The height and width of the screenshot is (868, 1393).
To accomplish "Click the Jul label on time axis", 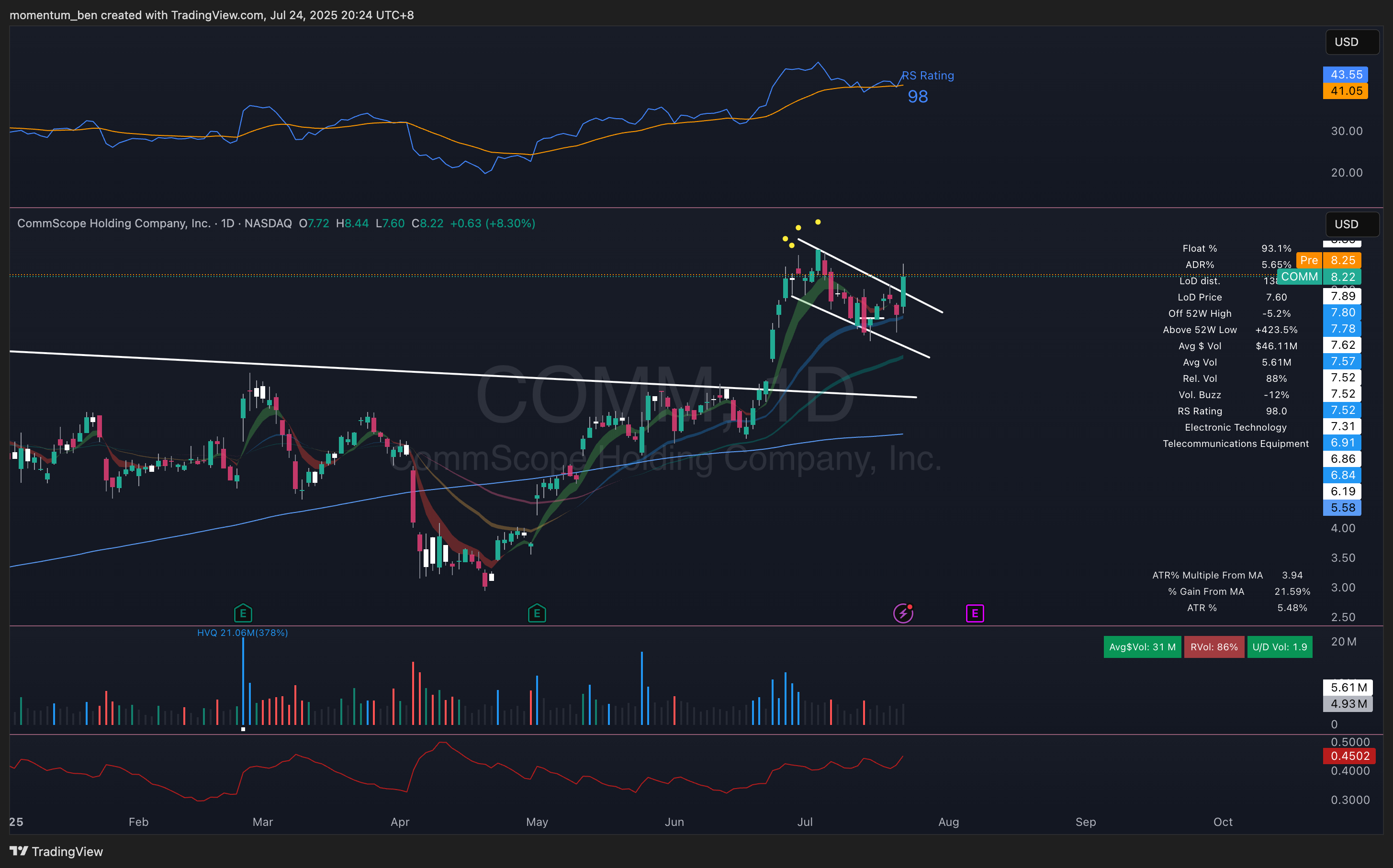I will tap(805, 822).
